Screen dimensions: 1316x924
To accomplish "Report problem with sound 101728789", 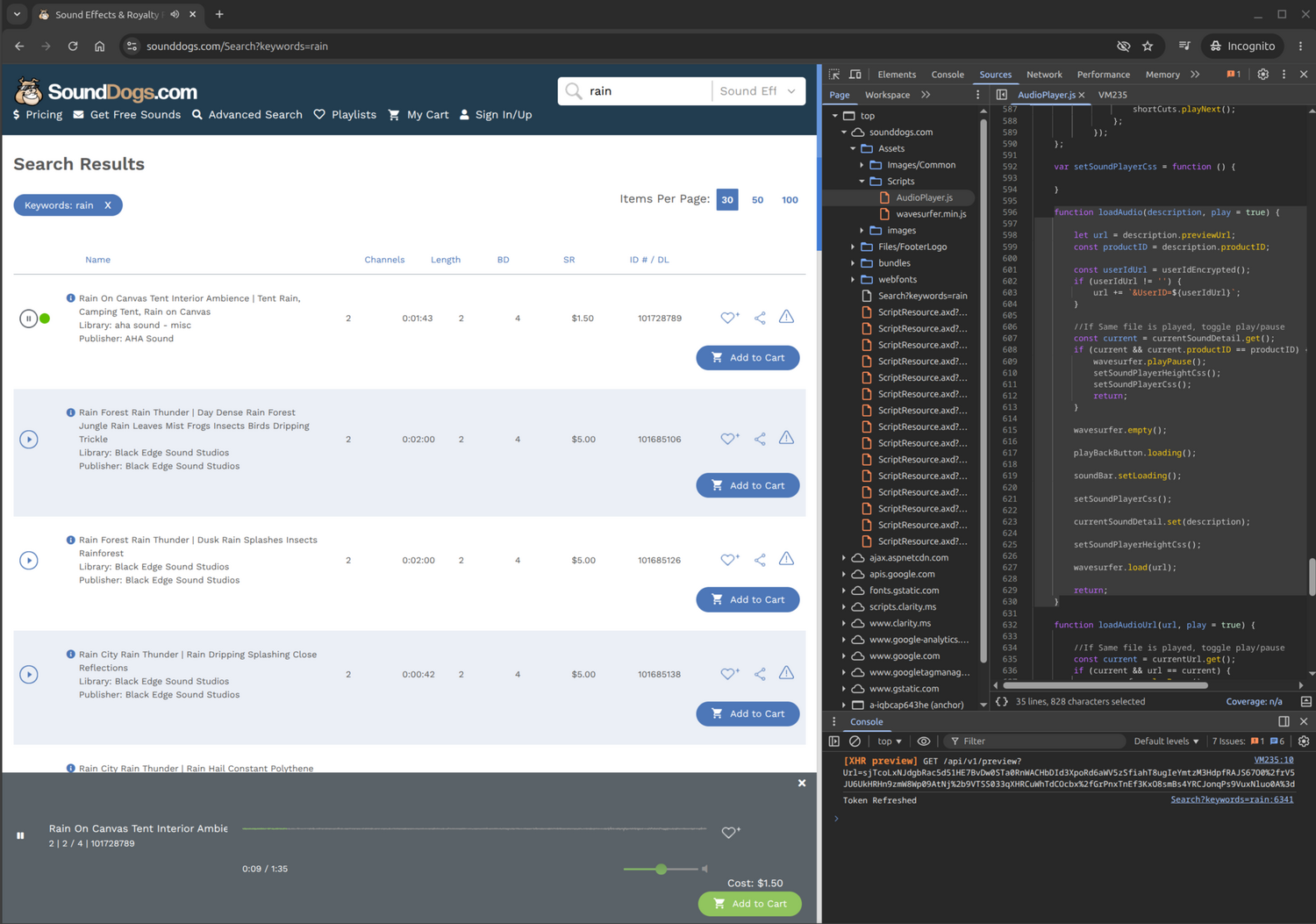I will (786, 317).
